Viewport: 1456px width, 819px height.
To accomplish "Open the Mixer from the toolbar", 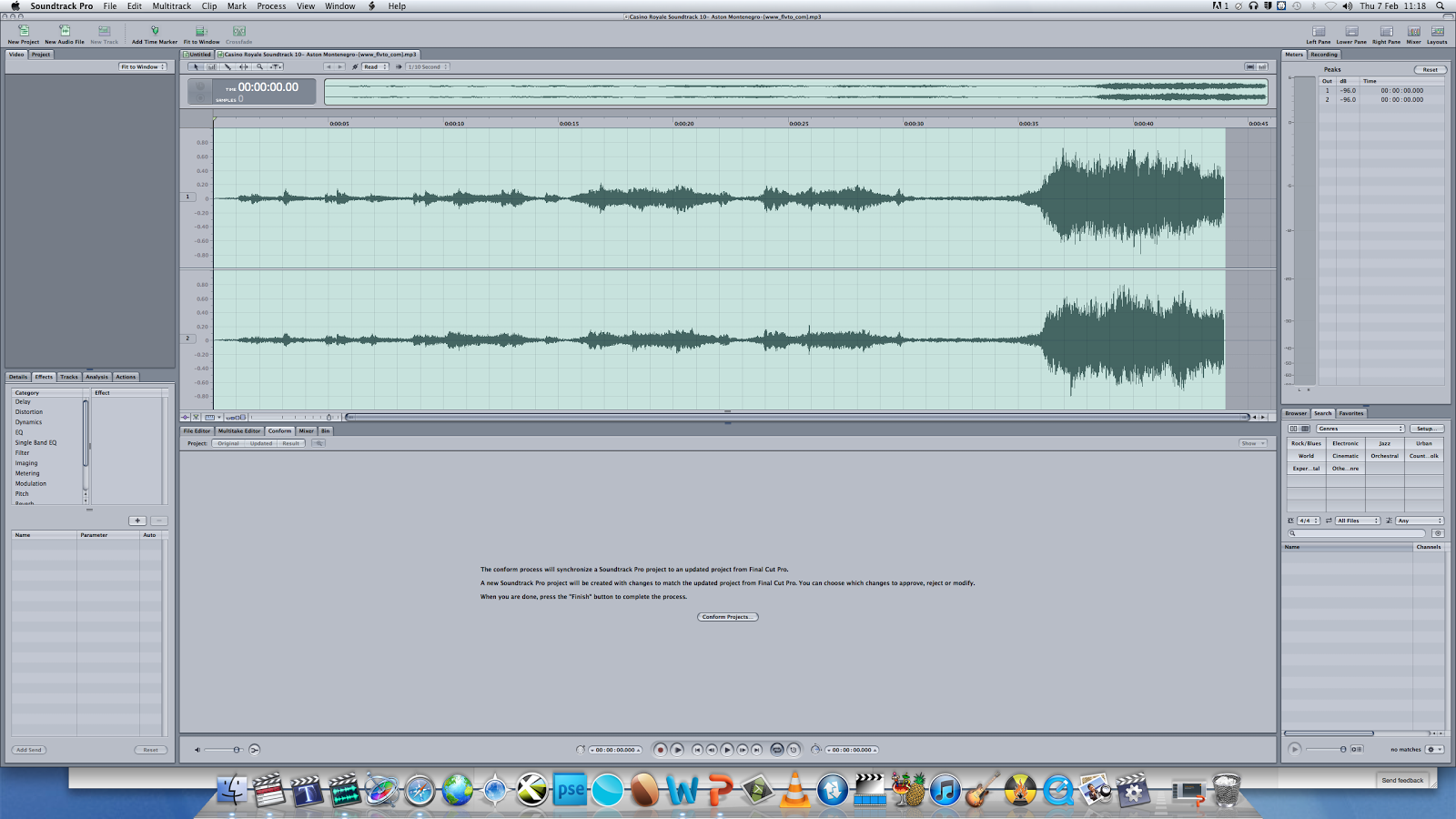I will tap(1413, 35).
